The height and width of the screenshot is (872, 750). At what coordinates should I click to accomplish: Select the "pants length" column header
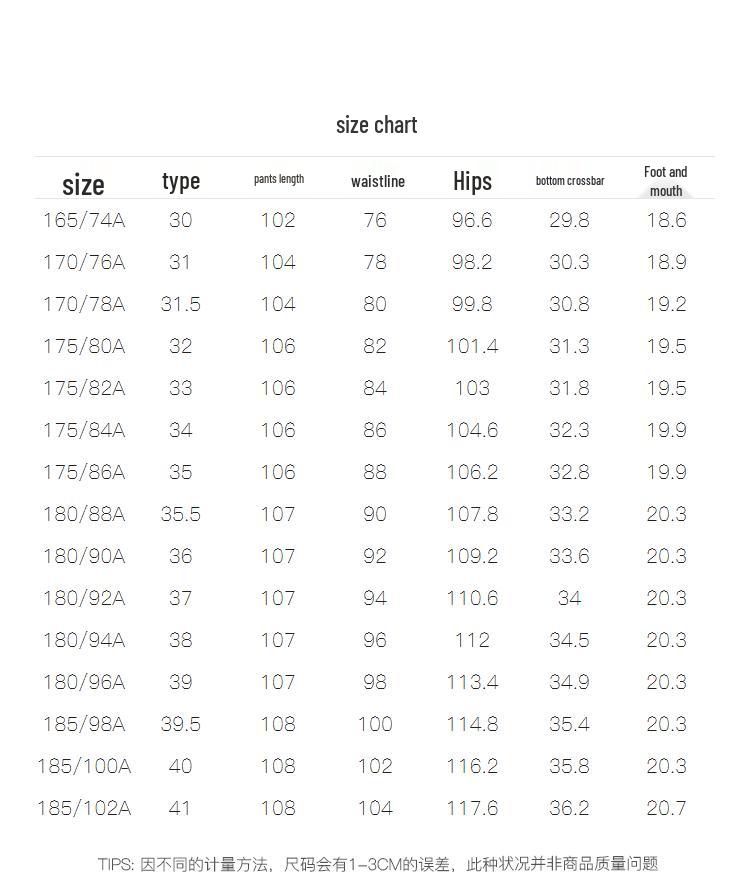pos(278,179)
